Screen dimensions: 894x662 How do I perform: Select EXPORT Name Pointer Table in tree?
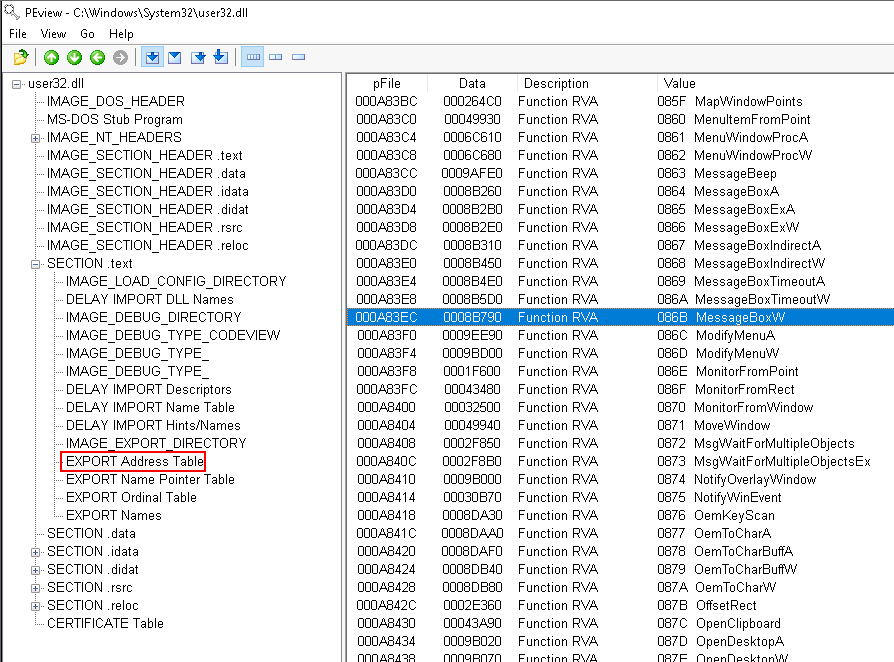[150, 480]
